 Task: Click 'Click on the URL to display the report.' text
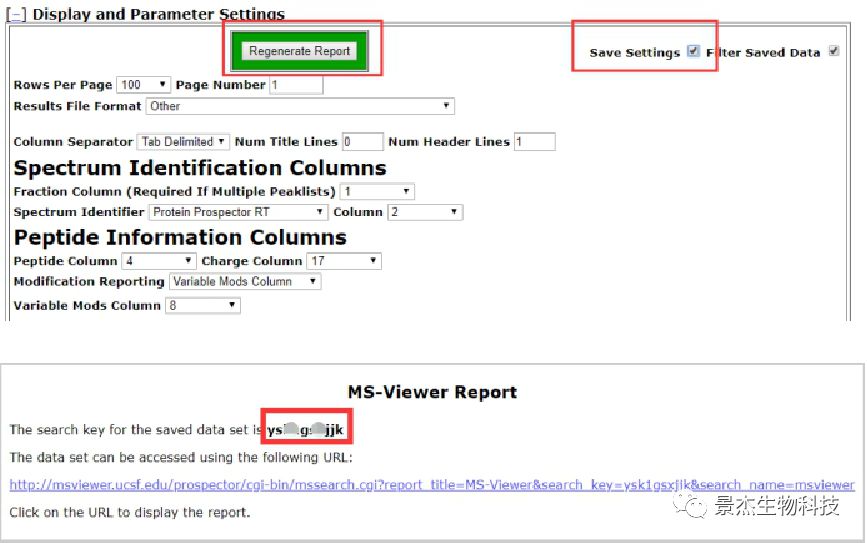130,513
